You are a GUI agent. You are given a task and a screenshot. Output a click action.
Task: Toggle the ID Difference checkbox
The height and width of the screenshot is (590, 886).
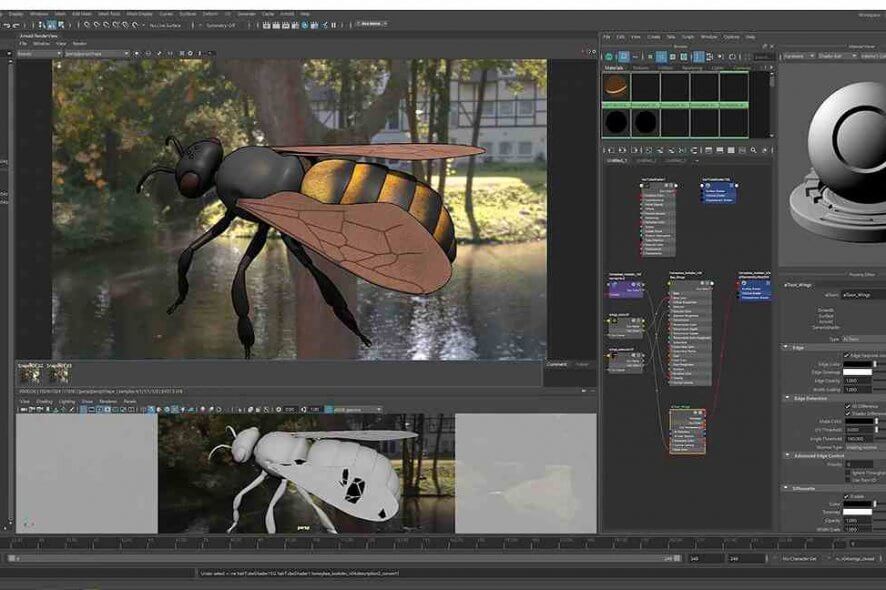[x=848, y=406]
